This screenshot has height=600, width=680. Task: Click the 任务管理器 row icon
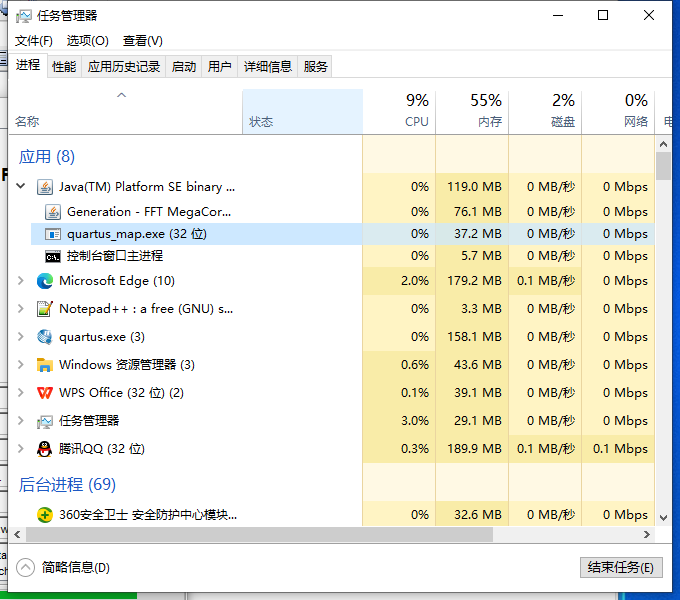tap(45, 421)
